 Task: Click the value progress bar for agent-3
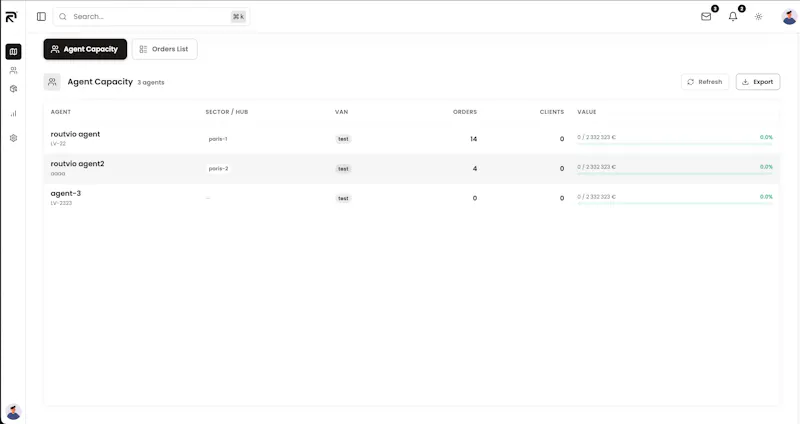[674, 203]
